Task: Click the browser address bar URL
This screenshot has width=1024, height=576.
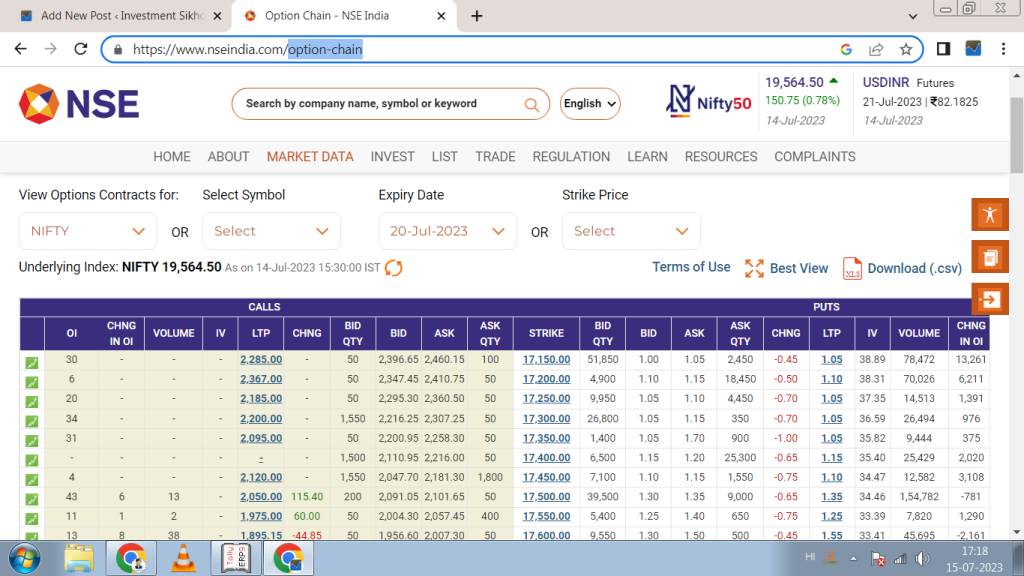Action: point(248,50)
